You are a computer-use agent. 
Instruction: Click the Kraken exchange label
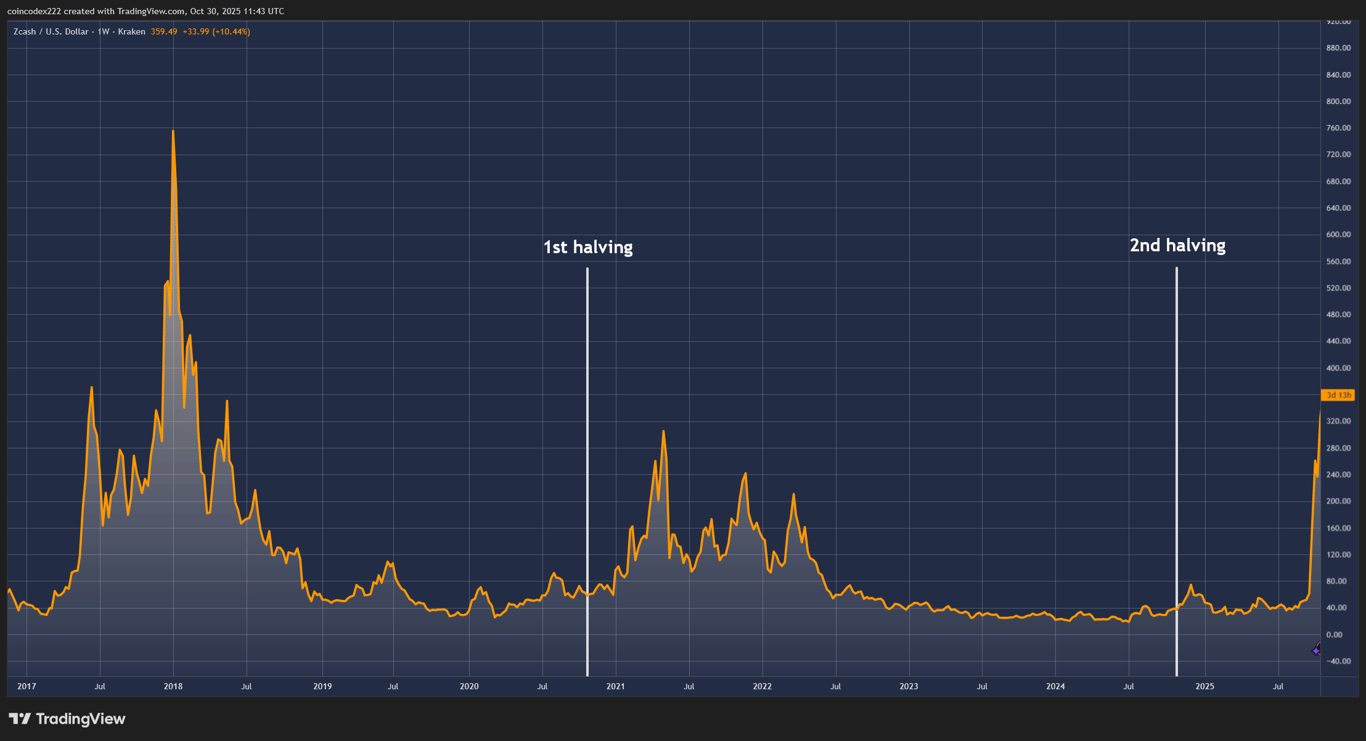[132, 31]
